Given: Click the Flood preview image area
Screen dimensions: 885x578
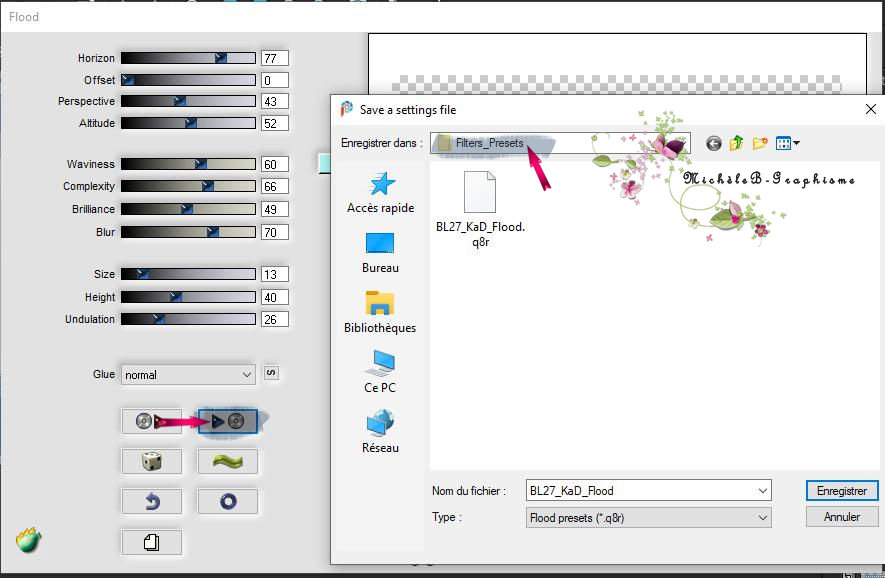Looking at the screenshot, I should 617,64.
